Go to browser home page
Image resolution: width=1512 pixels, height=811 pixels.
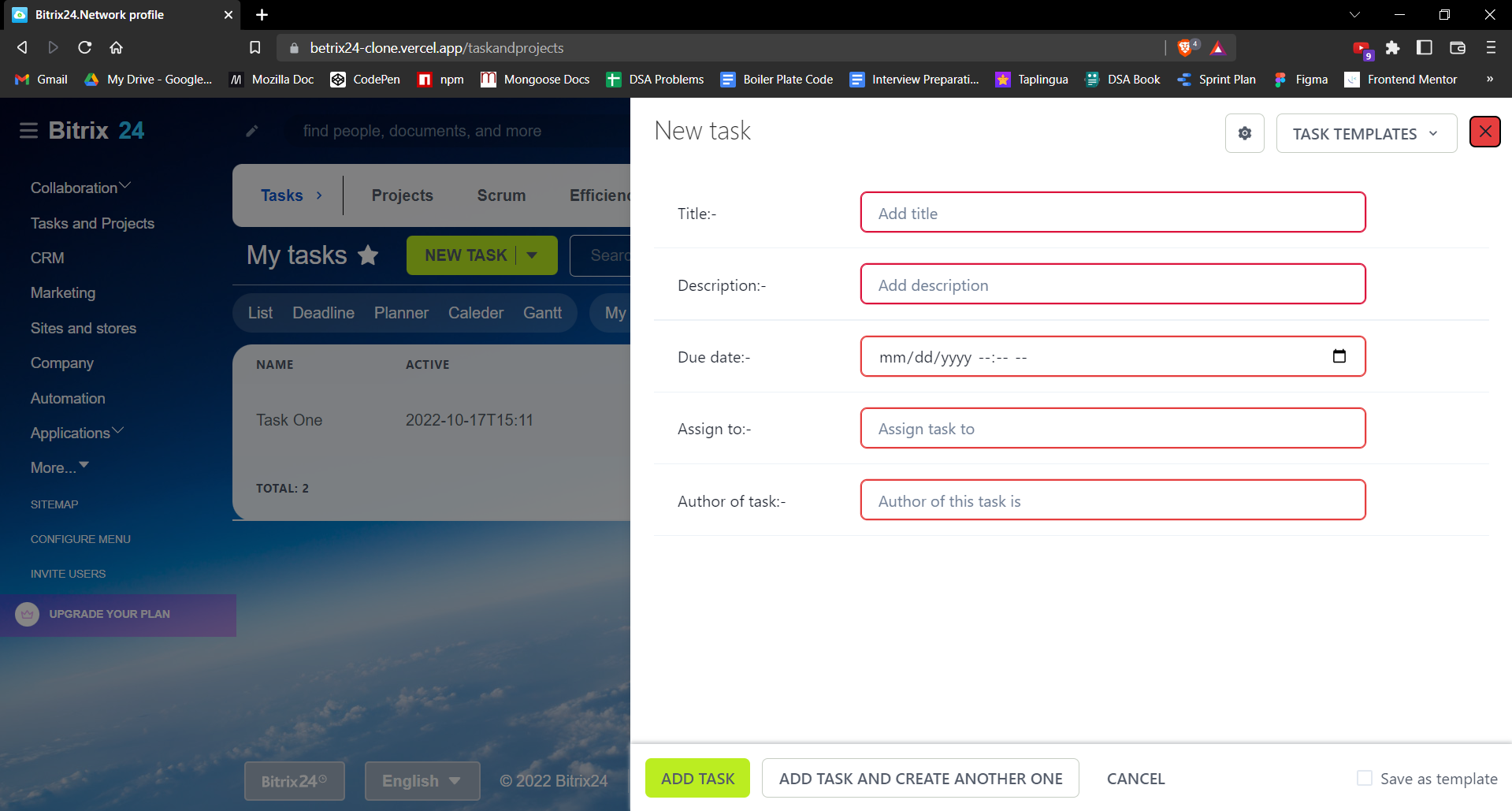[x=117, y=47]
